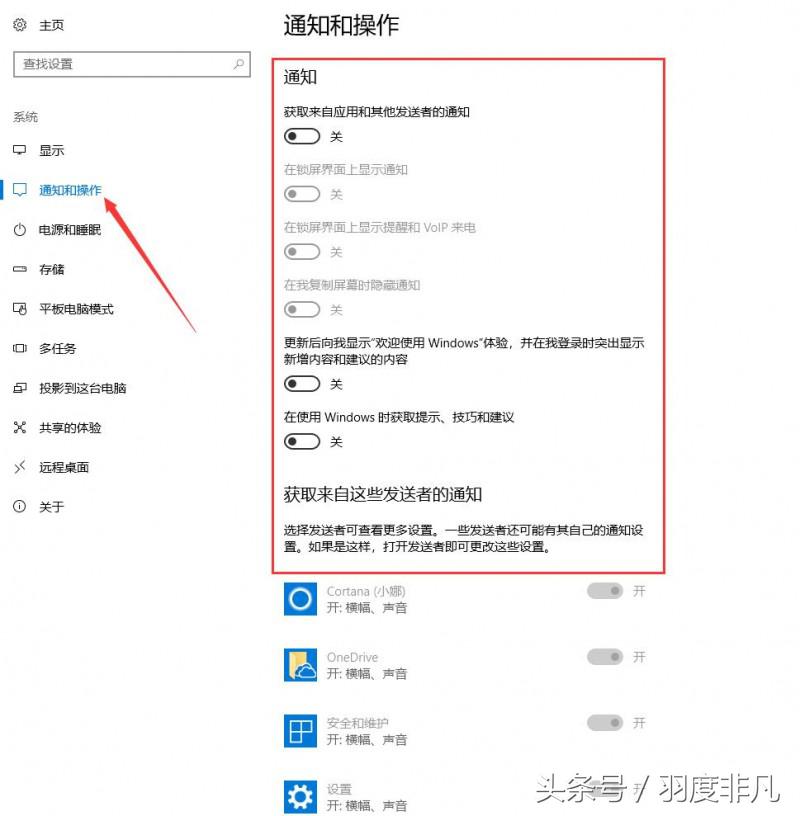Image resolution: width=800 pixels, height=816 pixels.
Task: Click the Cortana (小娜) circular app icon
Action: tap(300, 598)
